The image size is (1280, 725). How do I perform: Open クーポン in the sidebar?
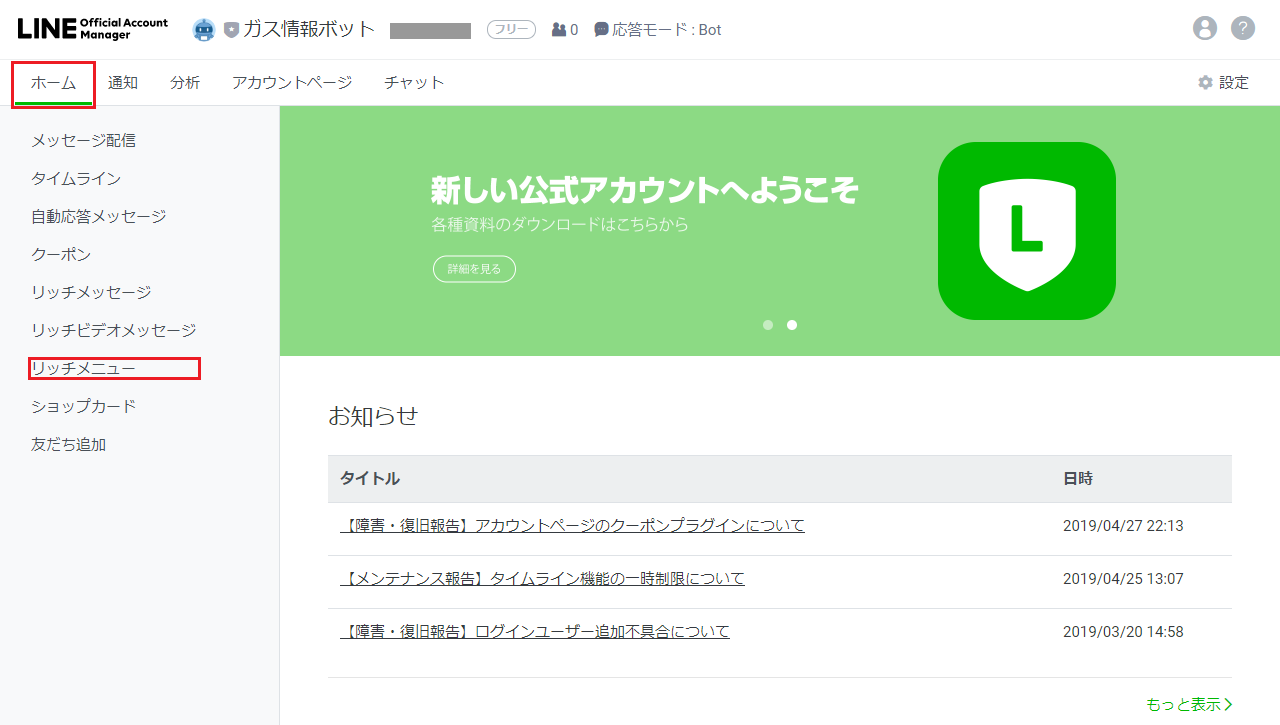tap(61, 254)
